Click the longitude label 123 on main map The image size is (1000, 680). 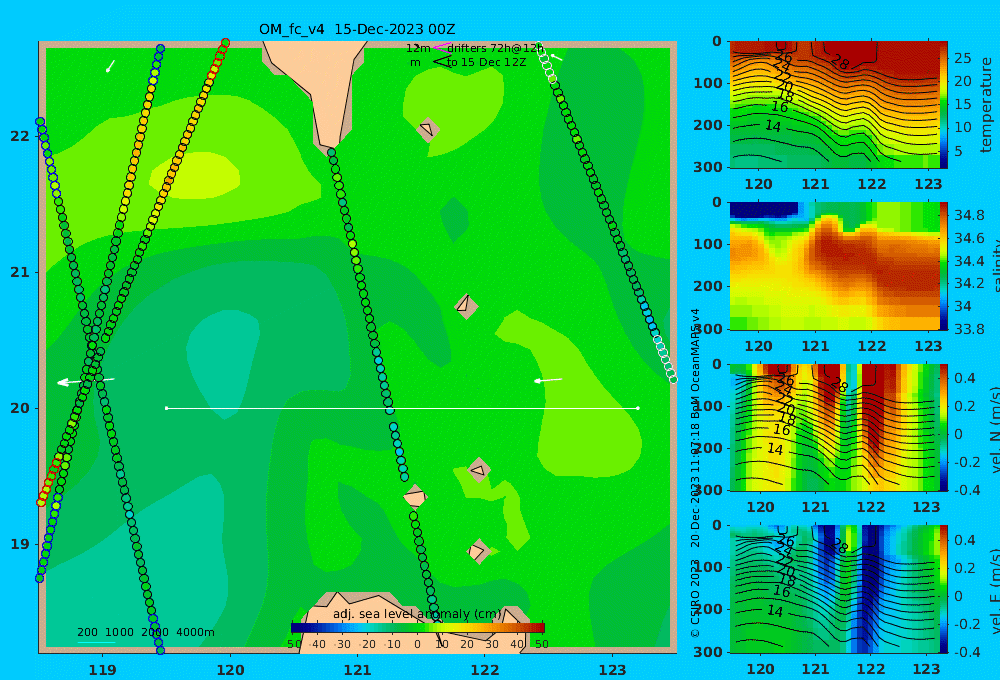pos(613,670)
